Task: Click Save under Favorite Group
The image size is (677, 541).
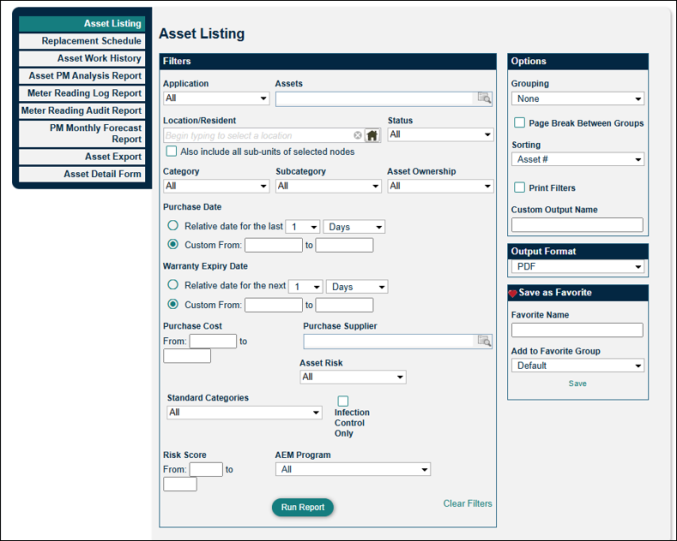Action: [x=578, y=383]
